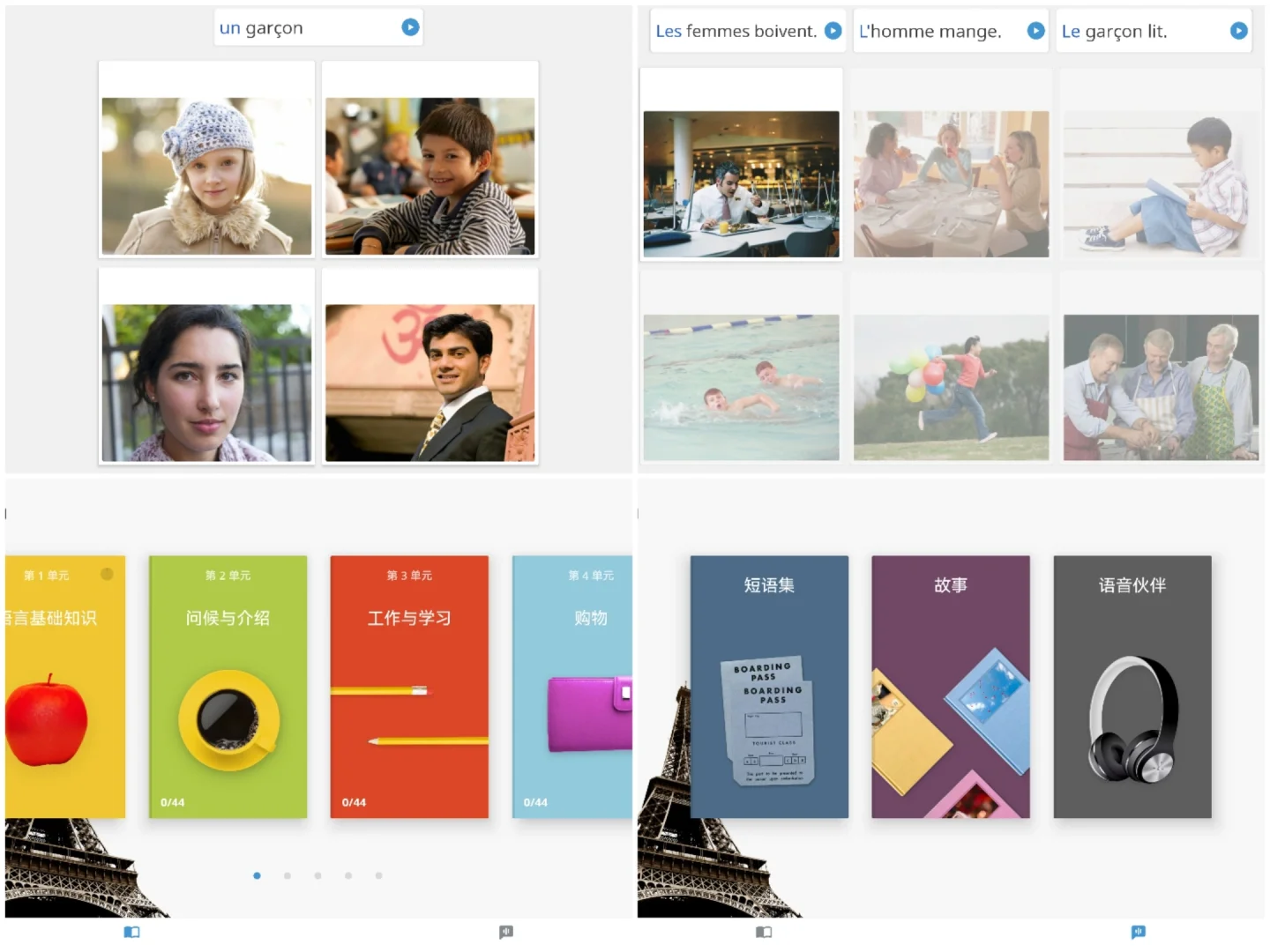Play audio for 'un garçon'
The width and height of the screenshot is (1270, 952).
[x=410, y=27]
